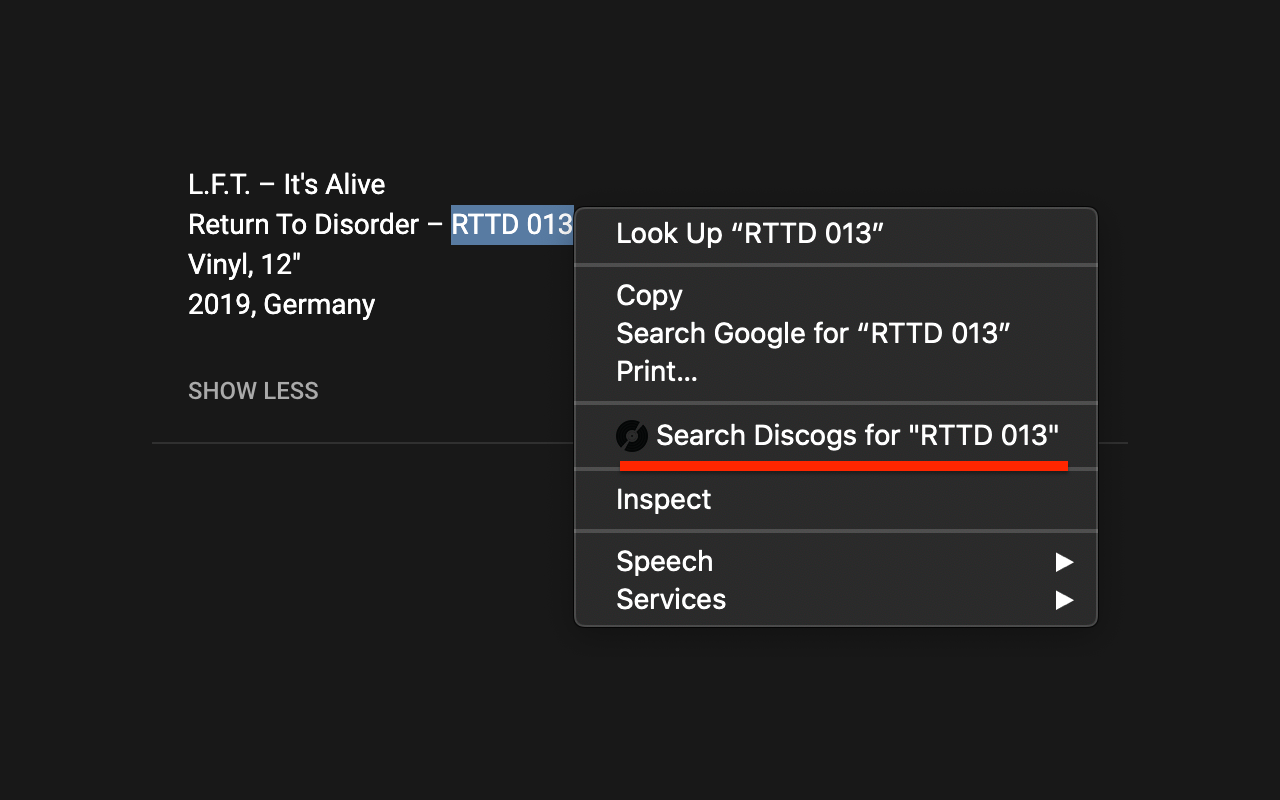This screenshot has width=1280, height=800.
Task: Click the horizontal divider under SHOW LESS
Action: pos(360,442)
